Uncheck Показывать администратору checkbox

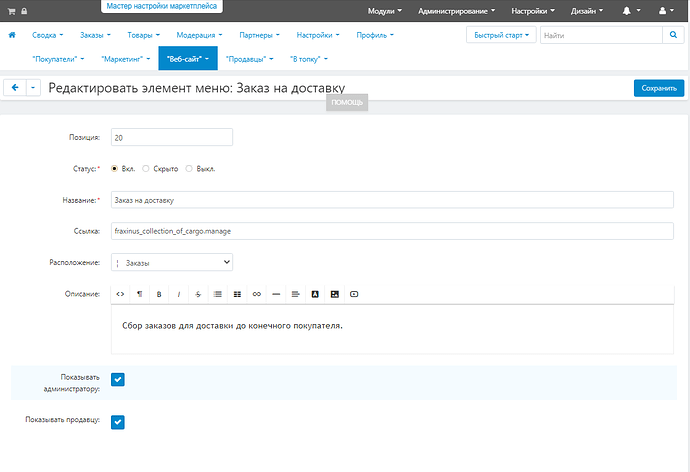(117, 379)
